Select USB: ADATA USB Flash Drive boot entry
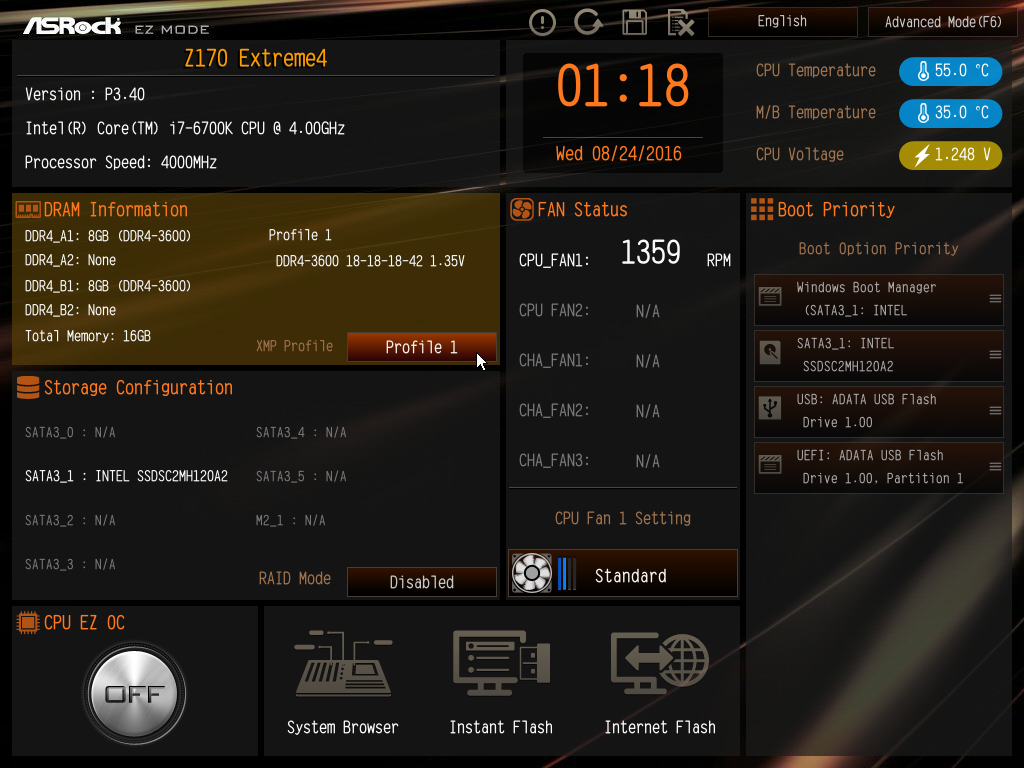 (x=878, y=412)
